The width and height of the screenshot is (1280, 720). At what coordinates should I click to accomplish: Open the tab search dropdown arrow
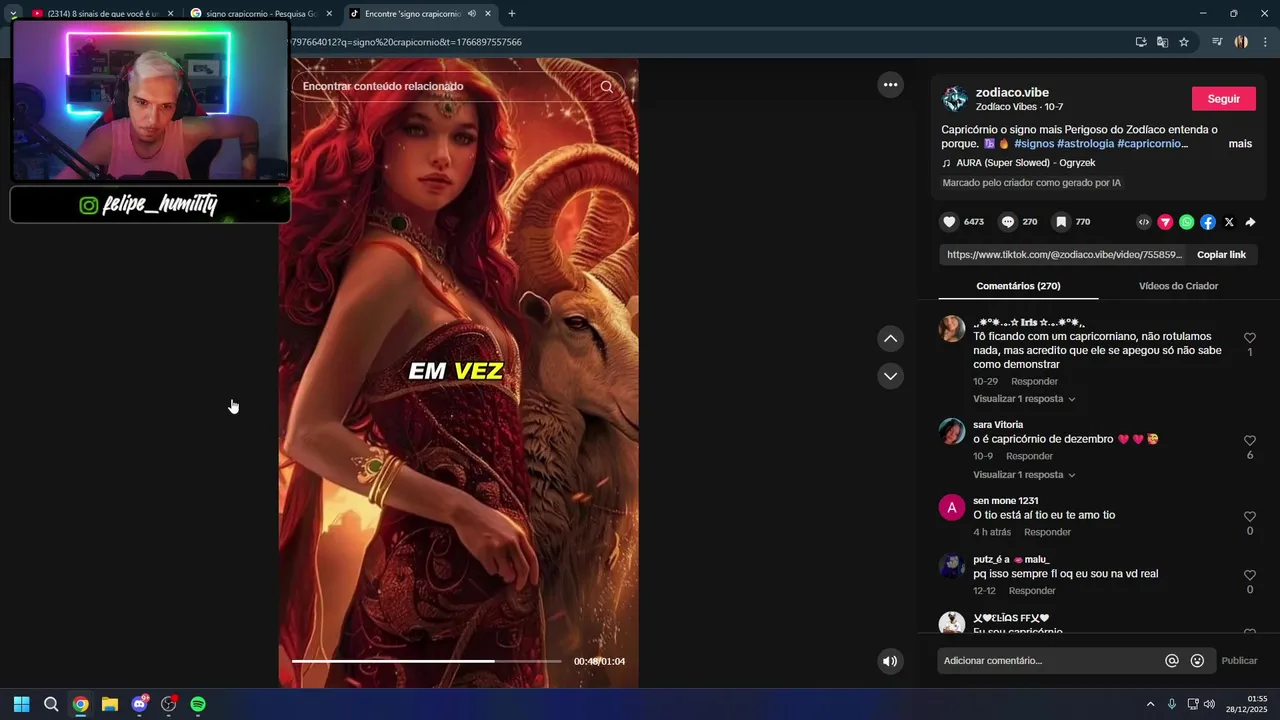pos(13,14)
